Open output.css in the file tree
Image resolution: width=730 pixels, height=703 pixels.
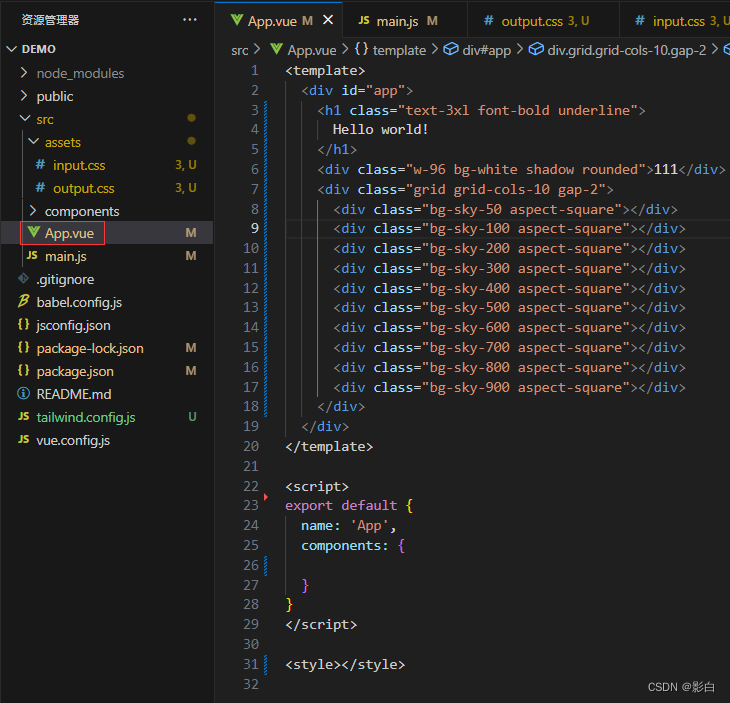click(x=83, y=188)
